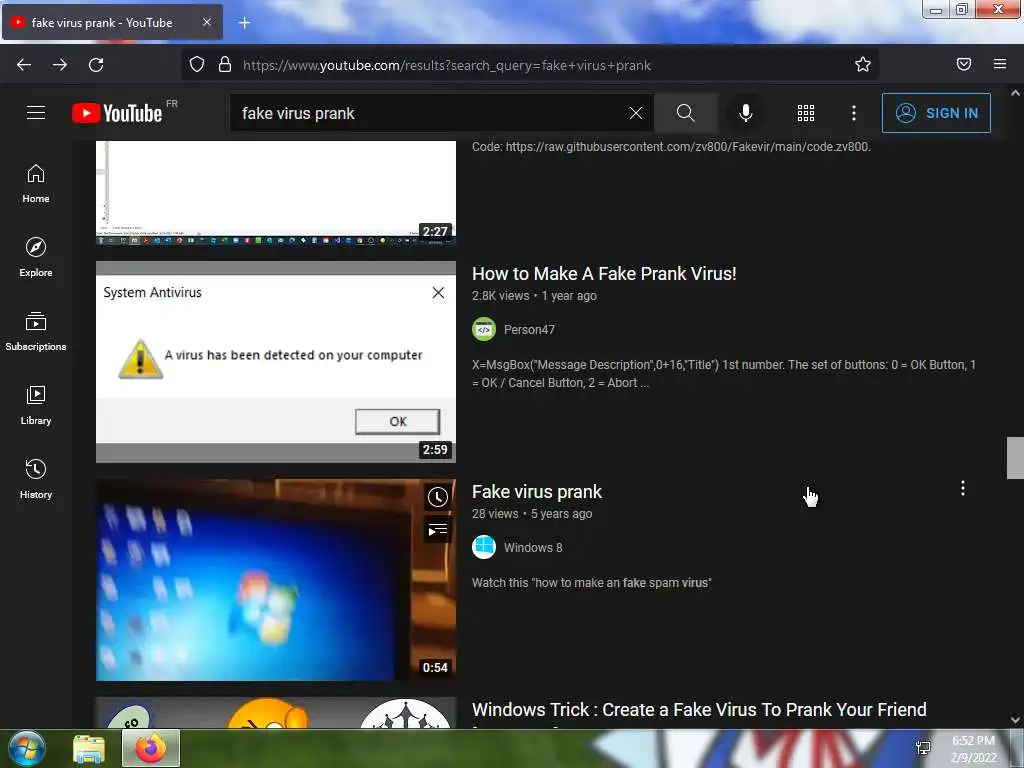The width and height of the screenshot is (1024, 768).
Task: Play the blurry Windows desktop thumbnail
Action: pos(276,580)
